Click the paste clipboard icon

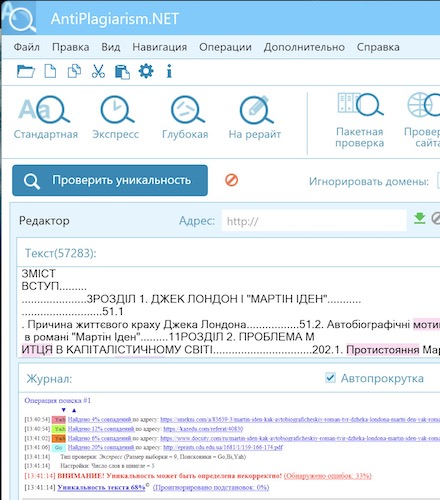[122, 72]
